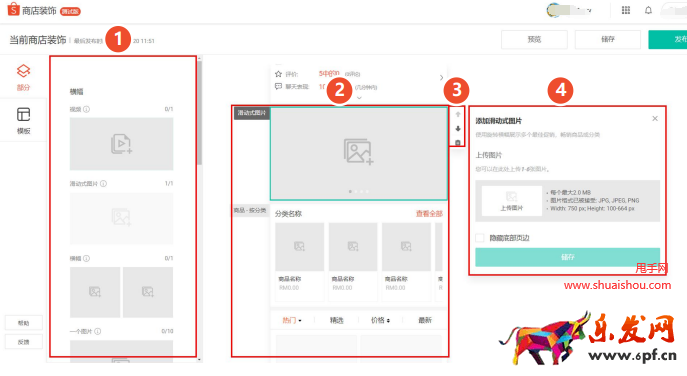The image size is (687, 376).
Task: Switch to the 模板 template tab
Action: (x=23, y=121)
